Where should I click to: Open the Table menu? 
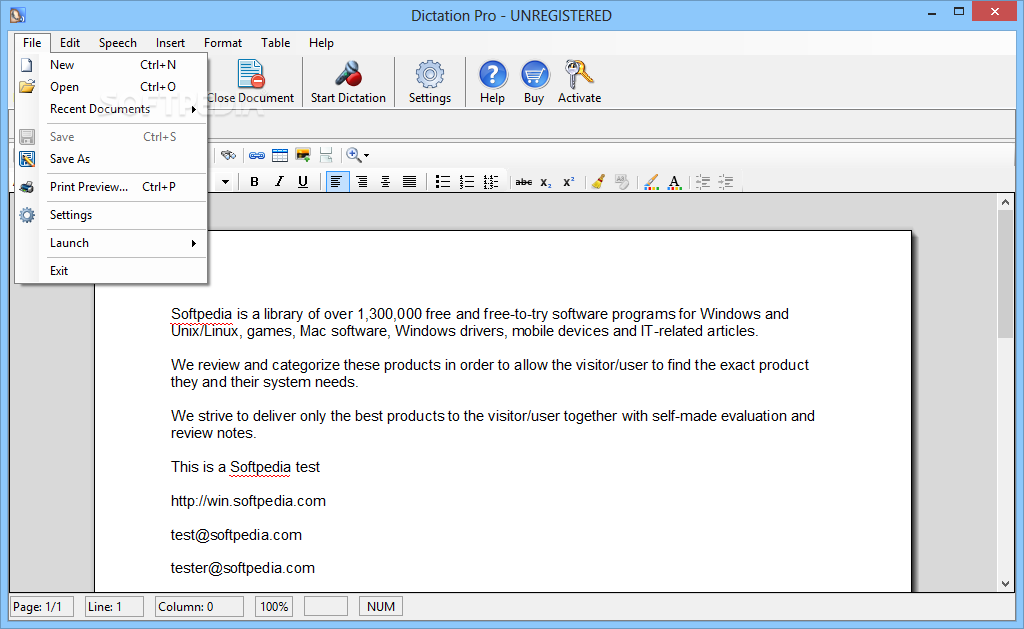(276, 42)
